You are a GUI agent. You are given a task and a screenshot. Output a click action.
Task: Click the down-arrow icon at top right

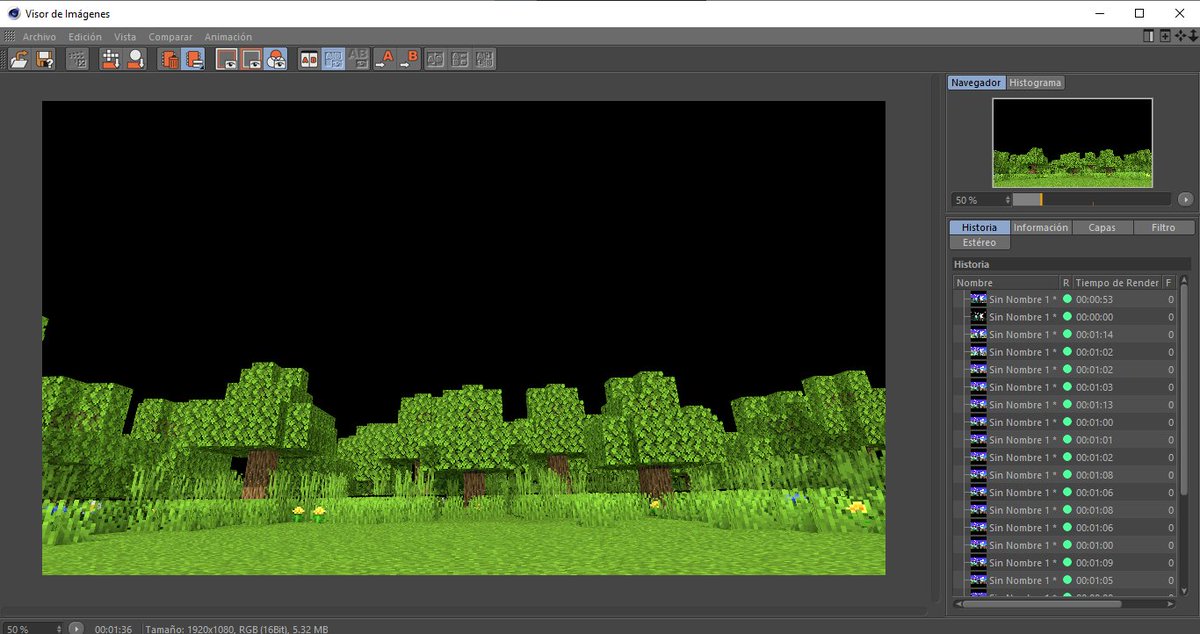point(1192,36)
